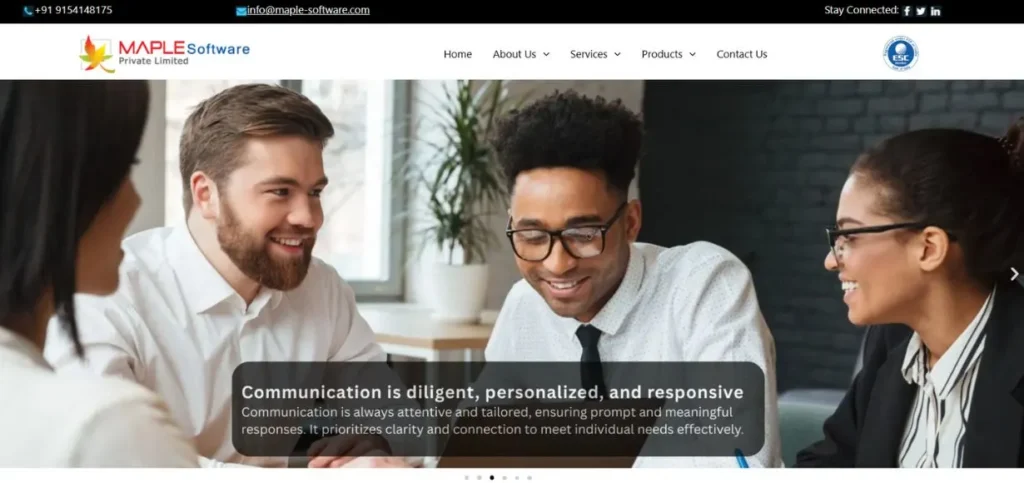Expand the Products dropdown menu
The height and width of the screenshot is (483, 1024).
pos(668,54)
